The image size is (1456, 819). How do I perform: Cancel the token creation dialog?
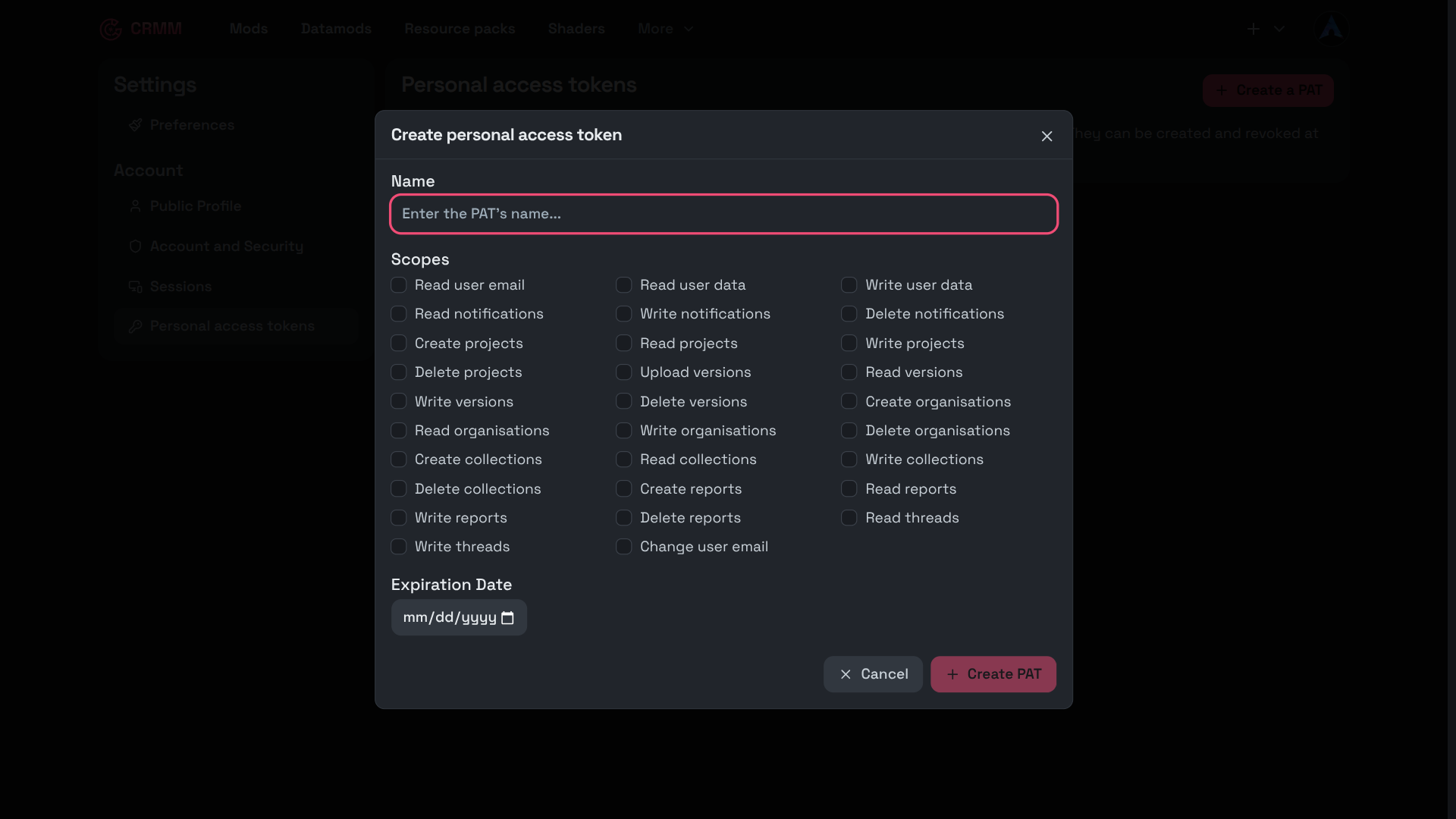pos(873,674)
